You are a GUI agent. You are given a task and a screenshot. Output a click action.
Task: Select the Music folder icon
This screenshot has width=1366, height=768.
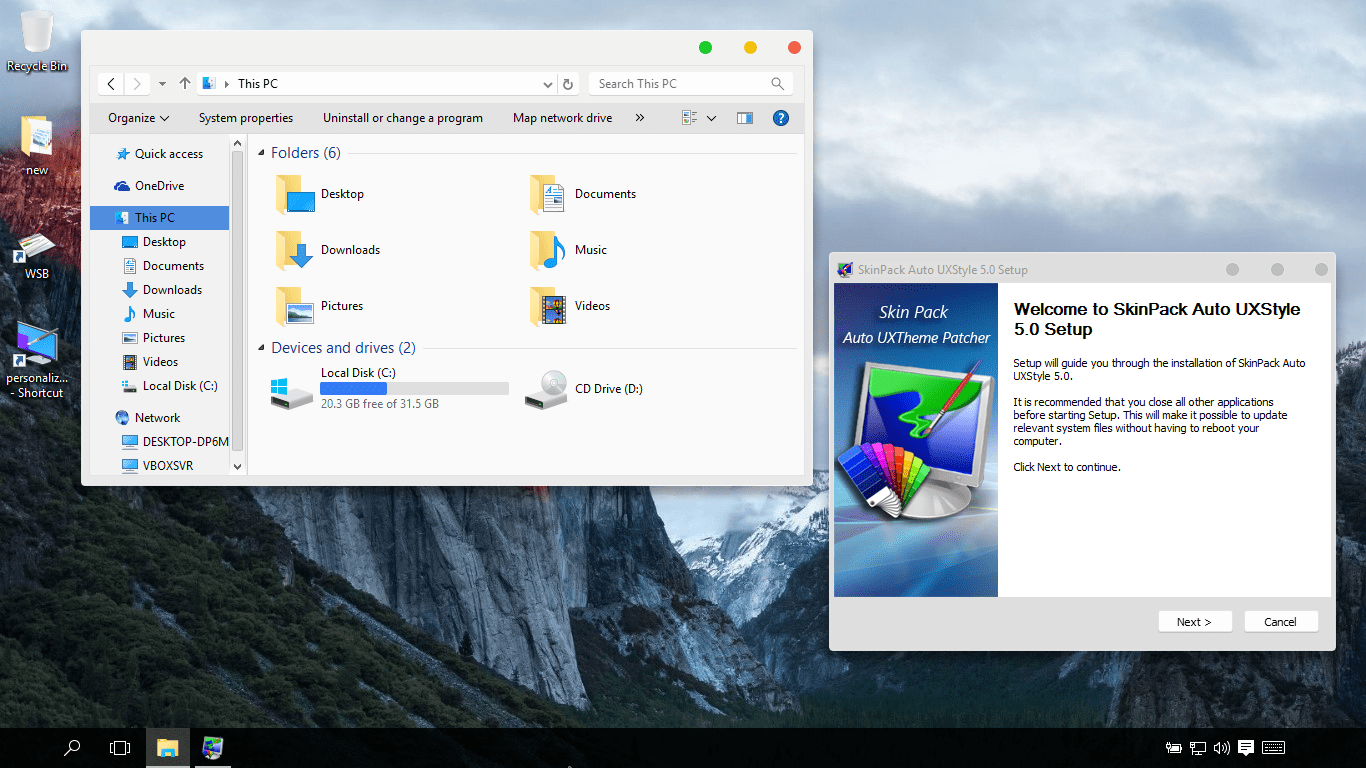(549, 251)
